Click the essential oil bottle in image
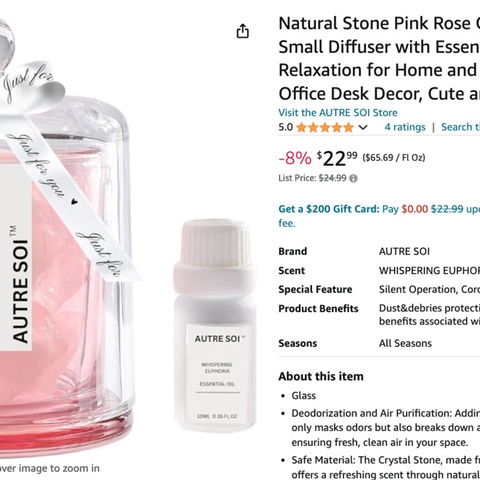Image resolution: width=480 pixels, height=480 pixels. 215,325
